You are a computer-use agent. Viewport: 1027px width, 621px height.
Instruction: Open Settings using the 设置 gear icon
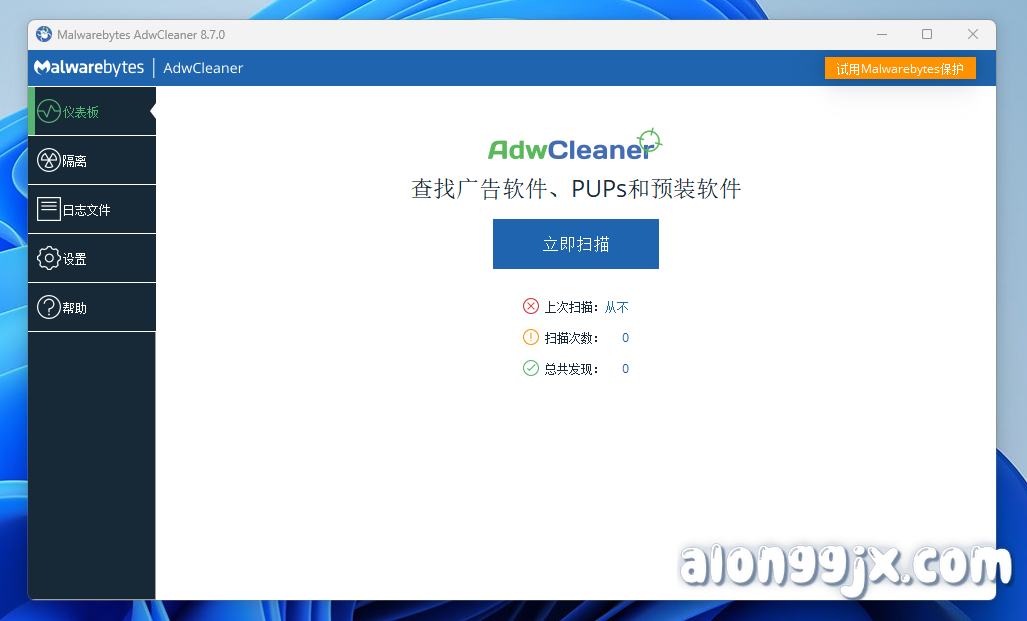[48, 258]
